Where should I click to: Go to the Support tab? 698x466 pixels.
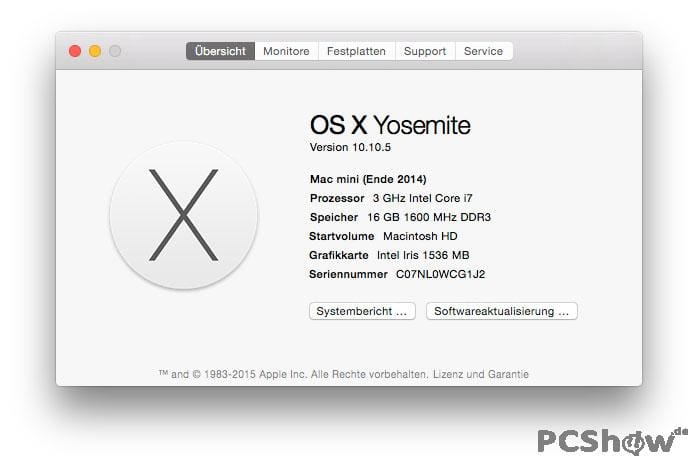click(x=425, y=51)
